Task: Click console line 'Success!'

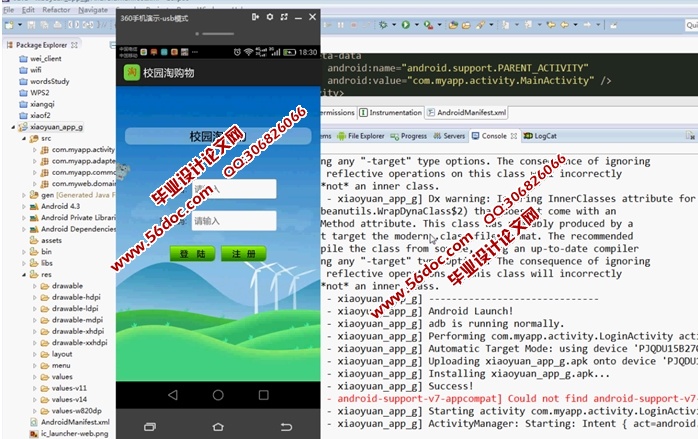Action: [x=450, y=386]
